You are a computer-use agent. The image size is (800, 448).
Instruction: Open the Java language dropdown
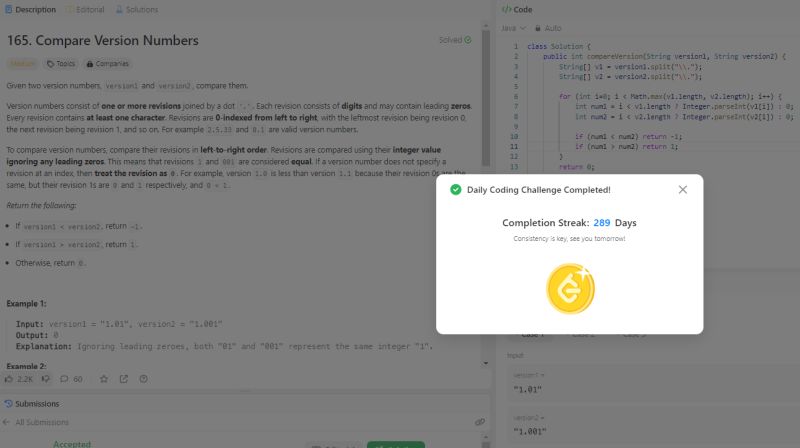513,28
